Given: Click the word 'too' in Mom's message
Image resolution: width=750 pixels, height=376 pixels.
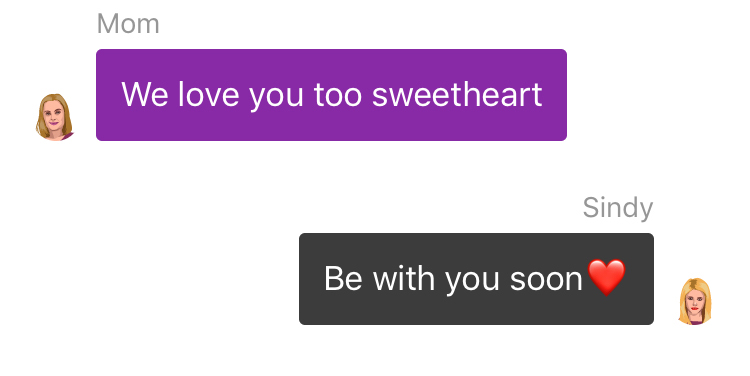Looking at the screenshot, I should click(x=338, y=94).
